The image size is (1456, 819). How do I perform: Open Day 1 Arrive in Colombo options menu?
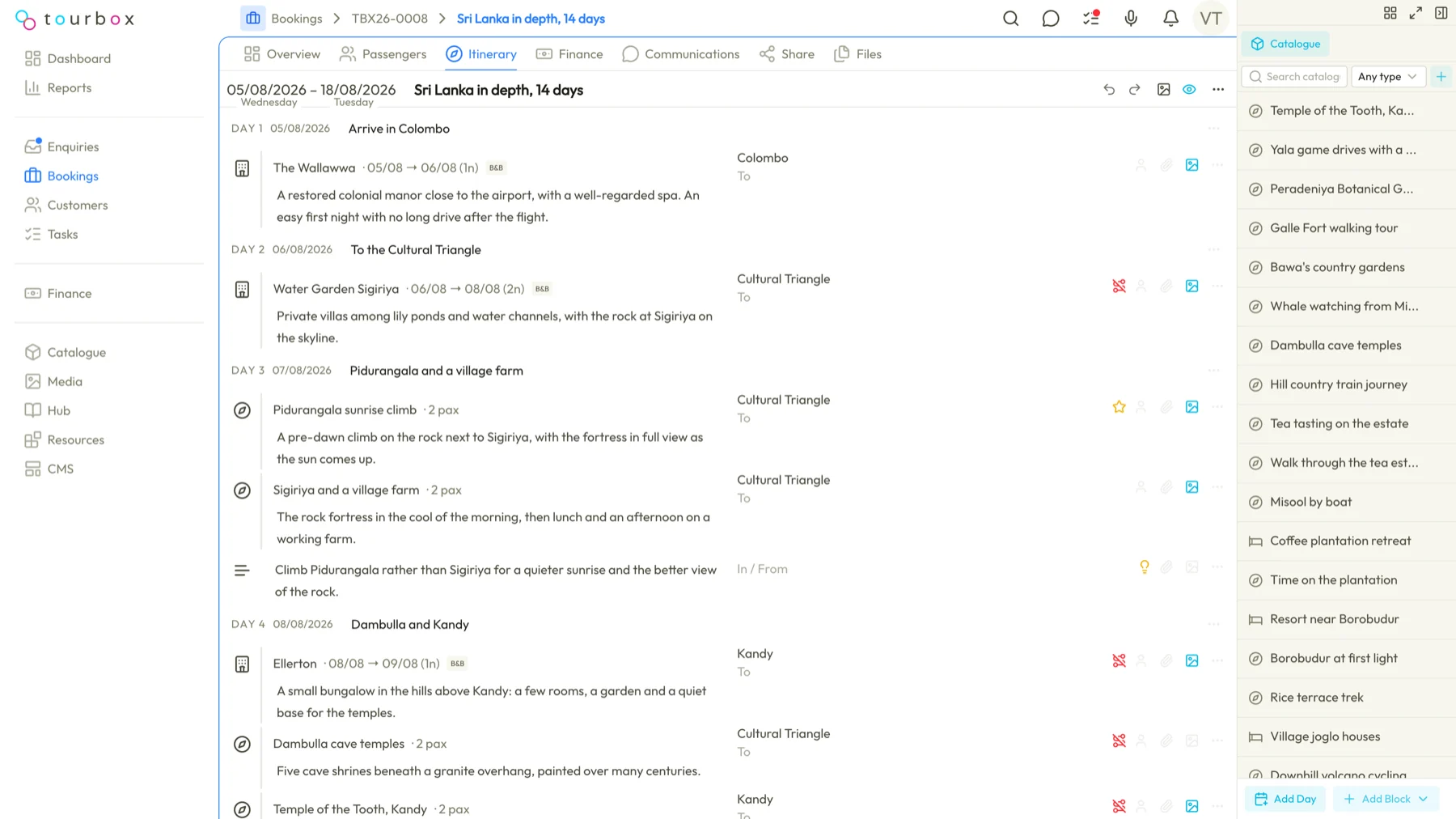pos(1213,129)
